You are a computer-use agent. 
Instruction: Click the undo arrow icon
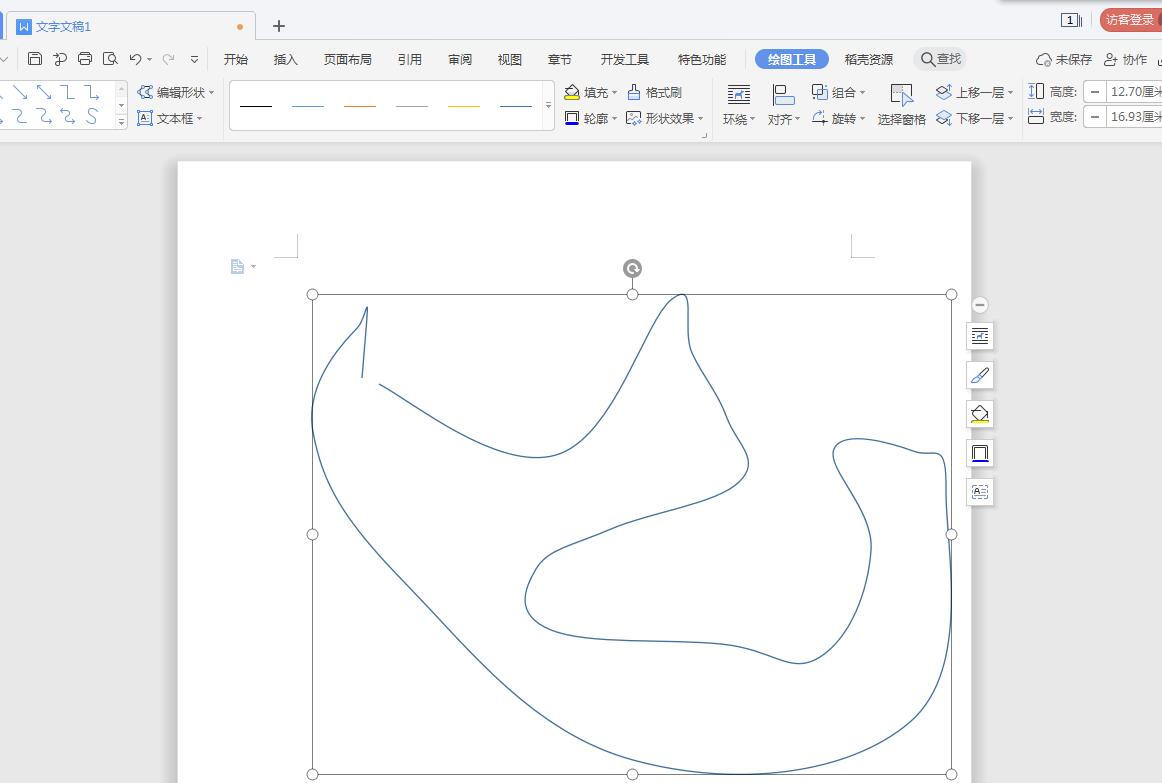pos(135,59)
